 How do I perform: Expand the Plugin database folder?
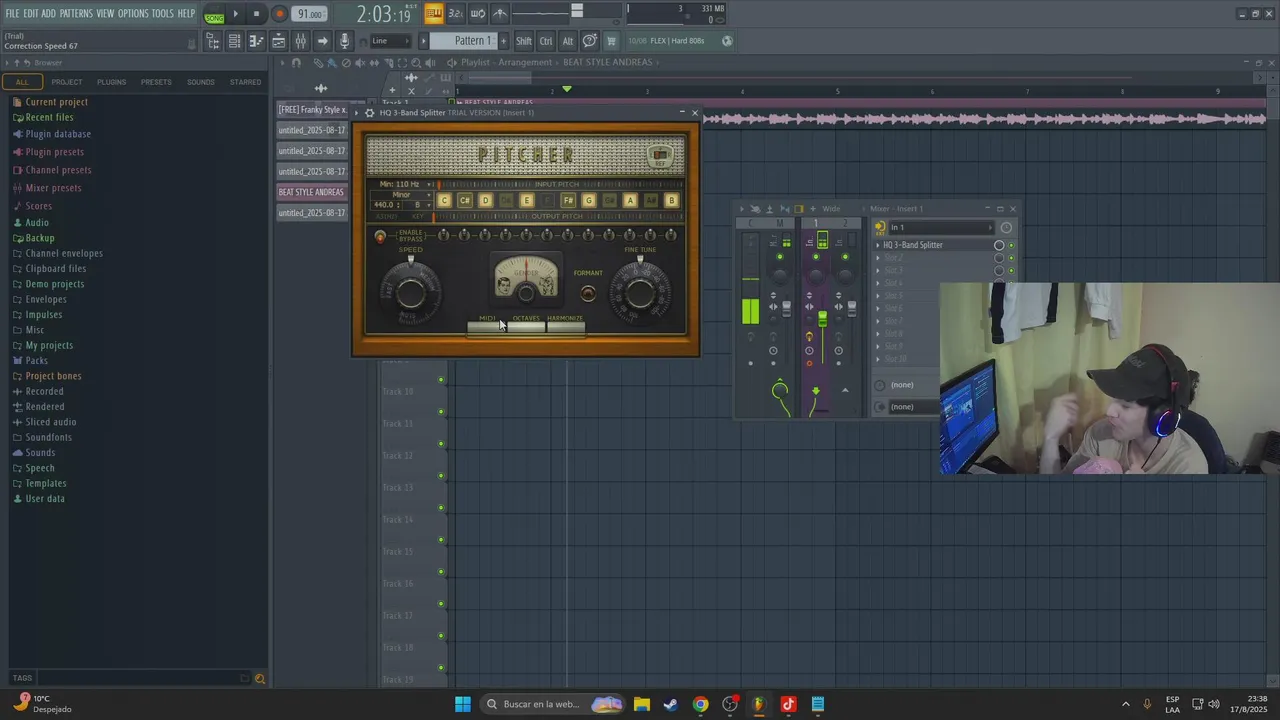(58, 134)
